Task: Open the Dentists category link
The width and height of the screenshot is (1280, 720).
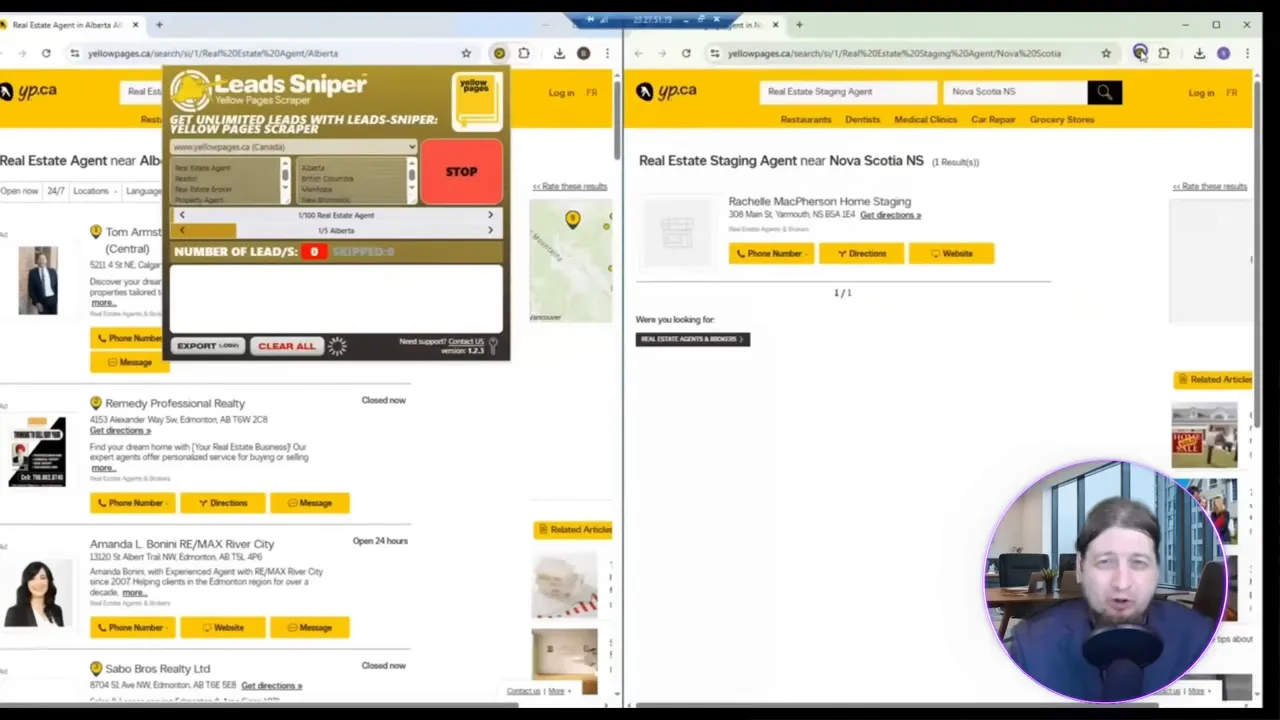Action: point(862,120)
